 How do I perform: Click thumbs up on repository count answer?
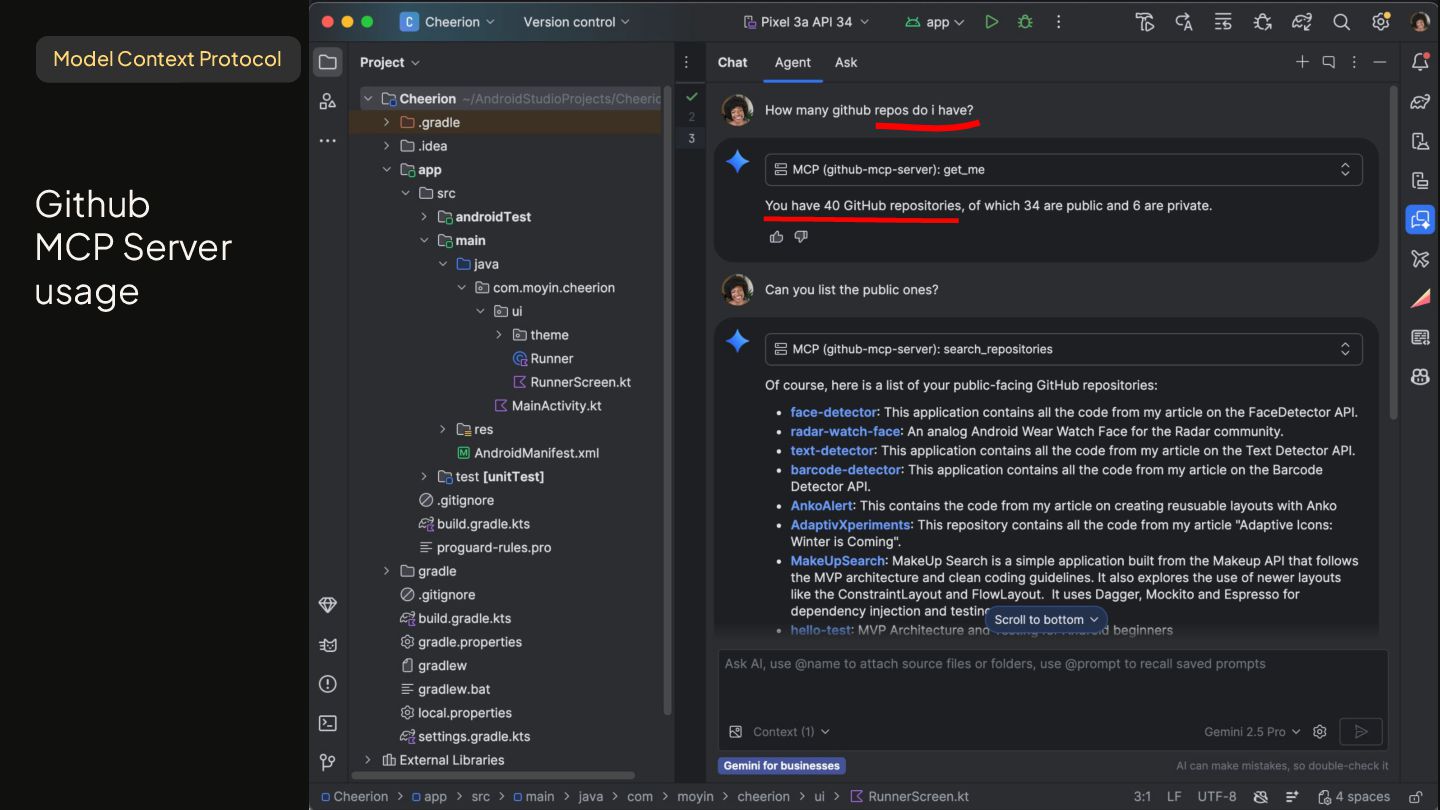776,237
